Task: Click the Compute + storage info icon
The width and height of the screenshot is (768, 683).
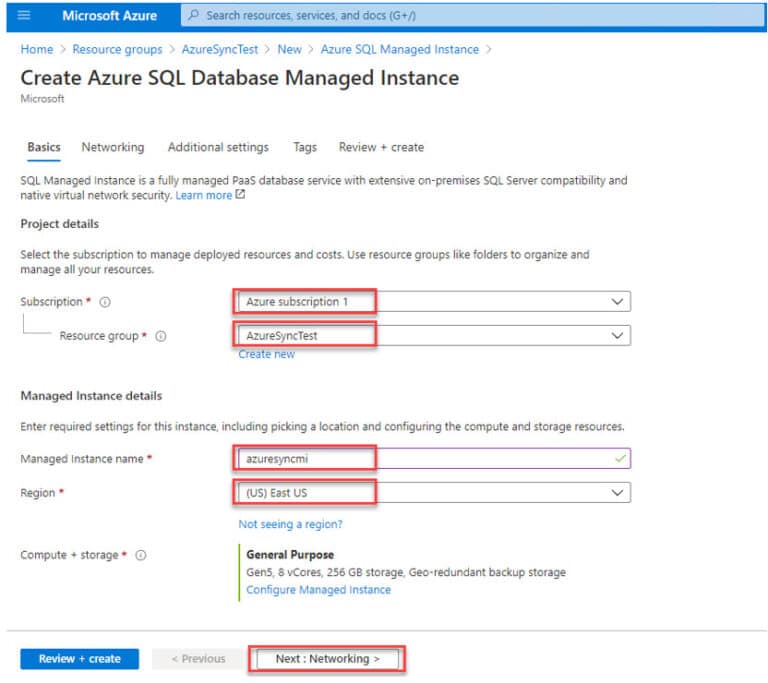Action: 141,555
